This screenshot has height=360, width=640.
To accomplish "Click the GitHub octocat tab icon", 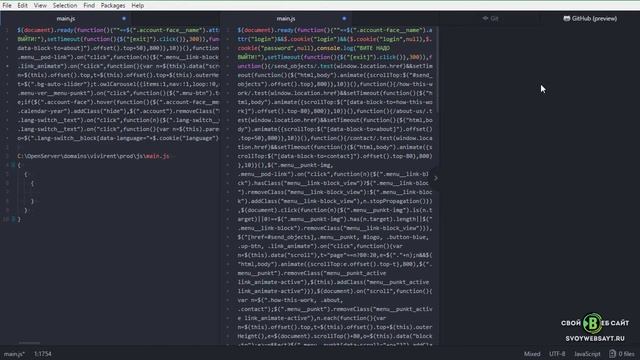I will [x=567, y=18].
